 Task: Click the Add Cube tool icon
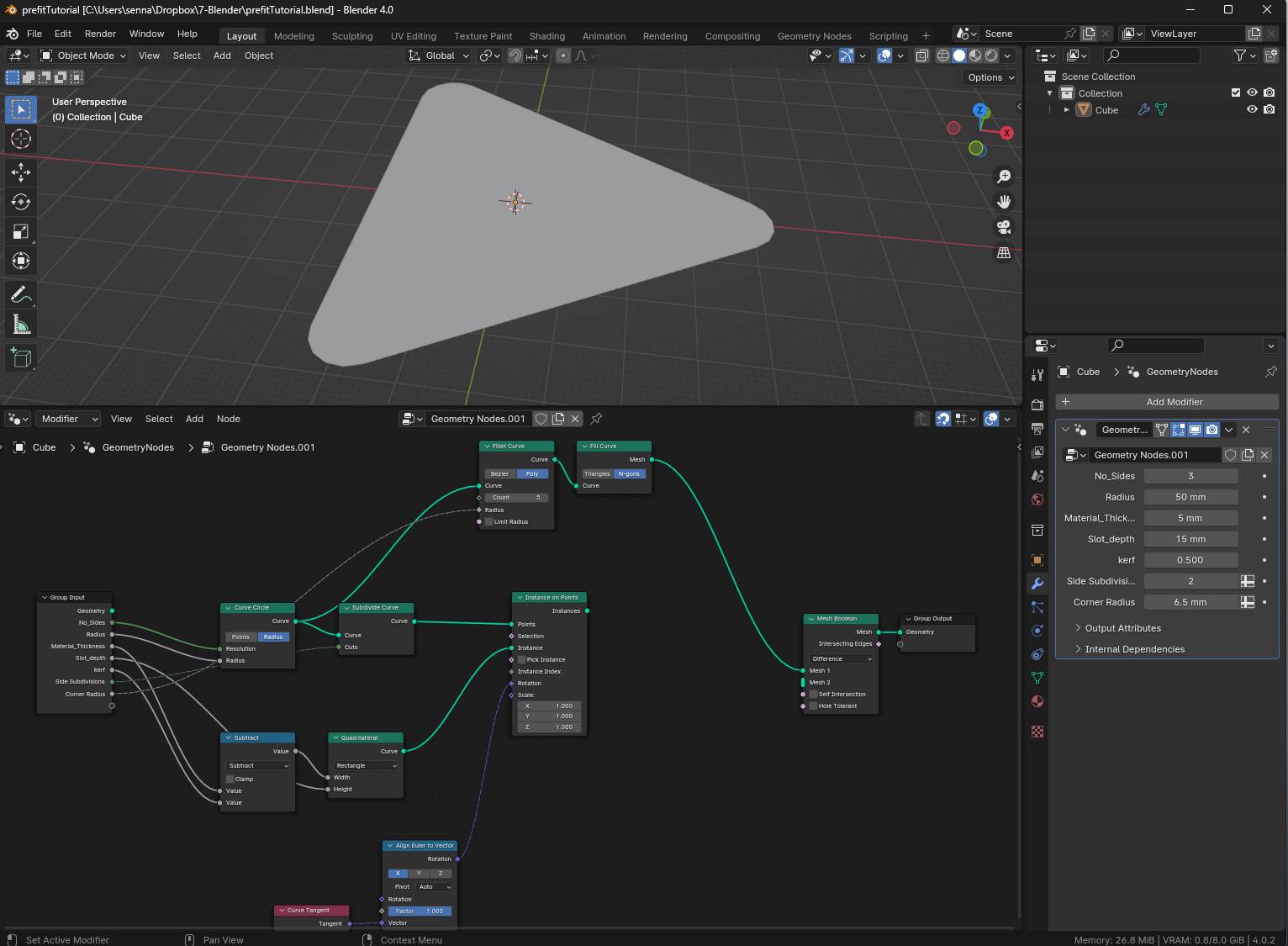21,358
